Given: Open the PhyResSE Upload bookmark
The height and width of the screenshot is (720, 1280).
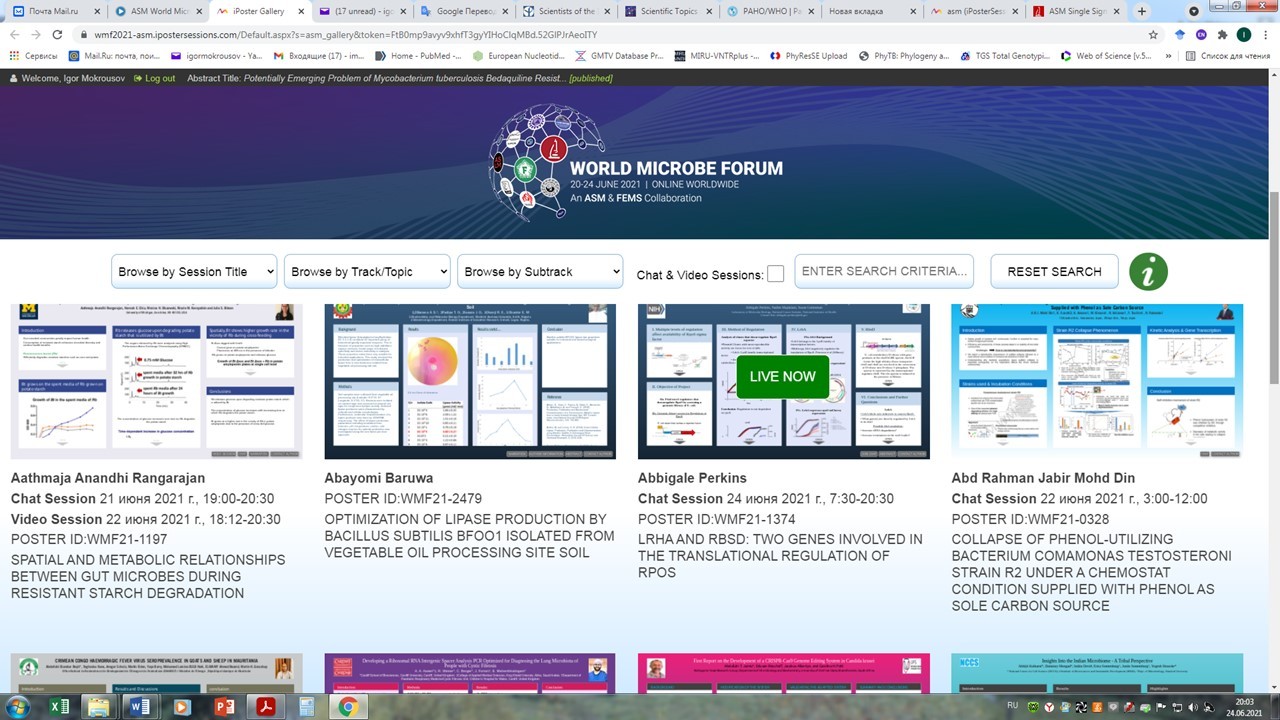Looking at the screenshot, I should tap(808, 56).
